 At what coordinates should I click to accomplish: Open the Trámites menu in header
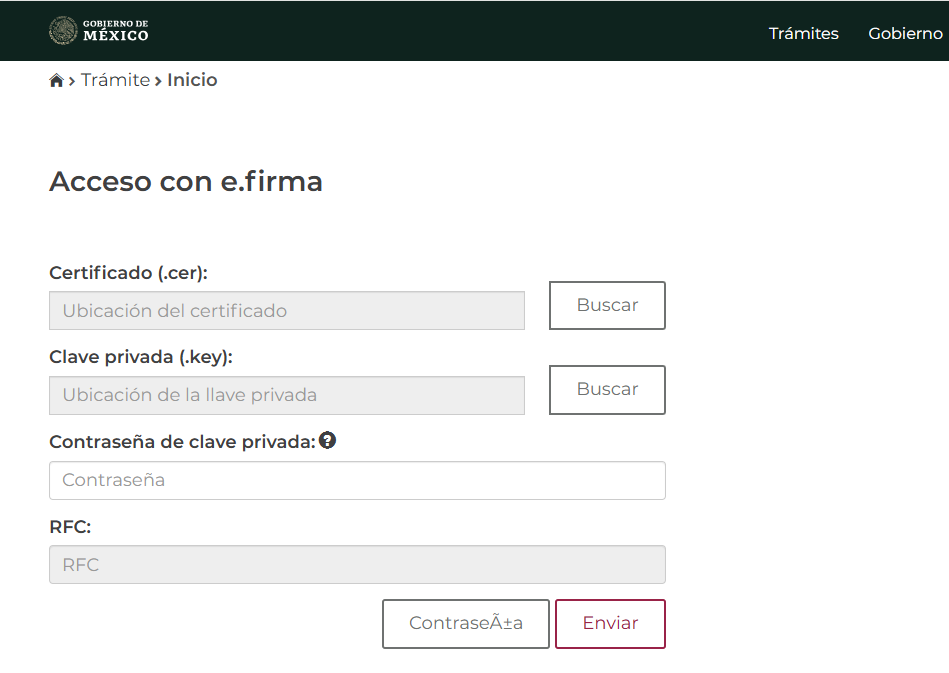pyautogui.click(x=803, y=33)
